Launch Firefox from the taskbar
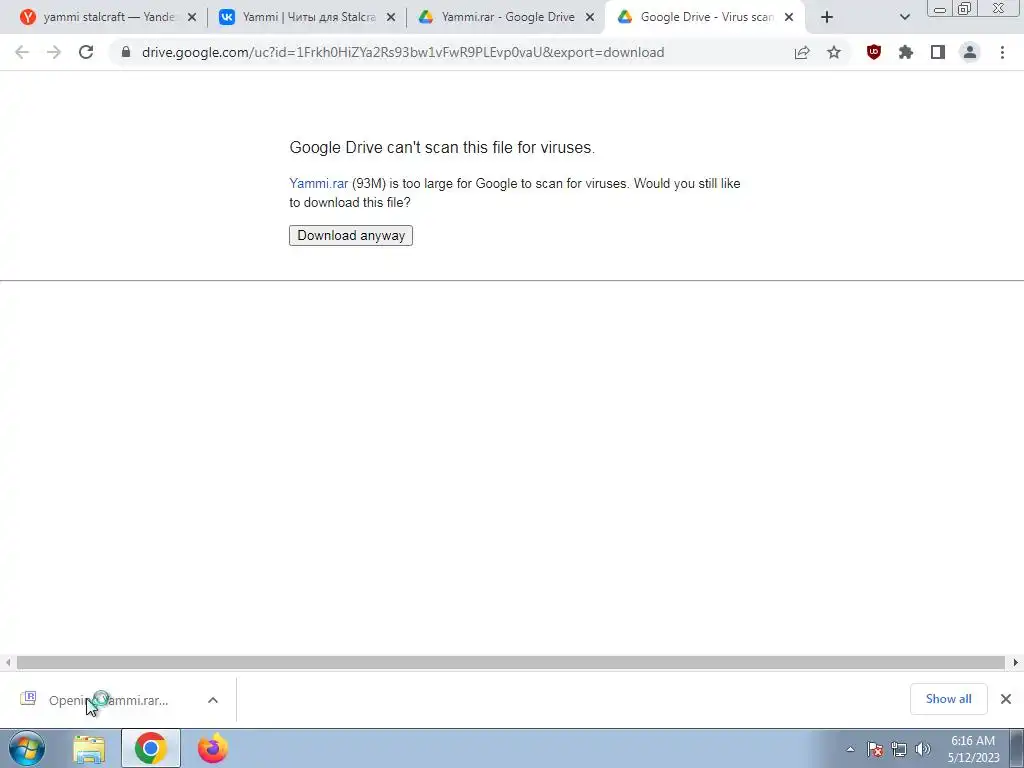 tap(213, 749)
